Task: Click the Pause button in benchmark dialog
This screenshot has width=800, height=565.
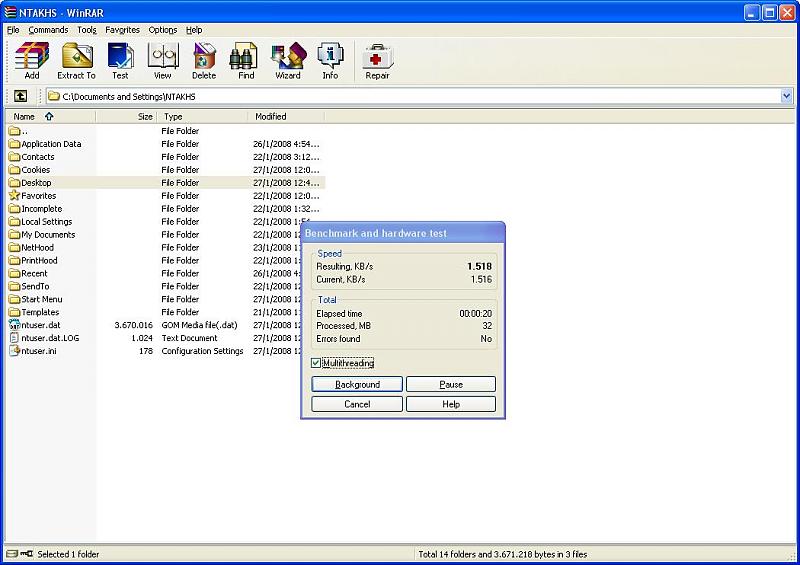Action: point(451,384)
